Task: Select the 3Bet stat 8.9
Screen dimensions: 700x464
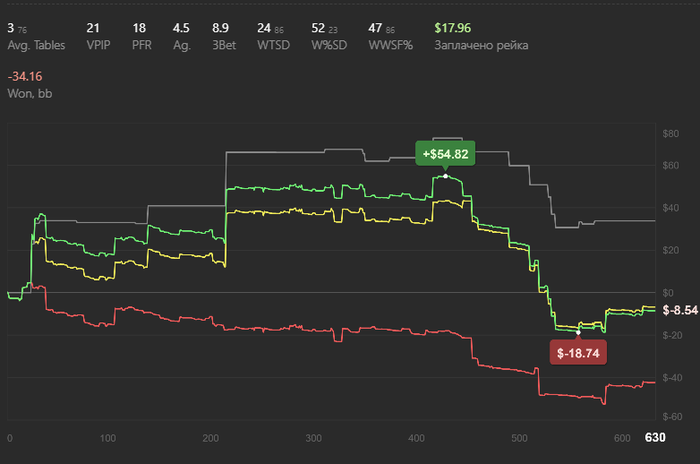Action: pyautogui.click(x=221, y=27)
